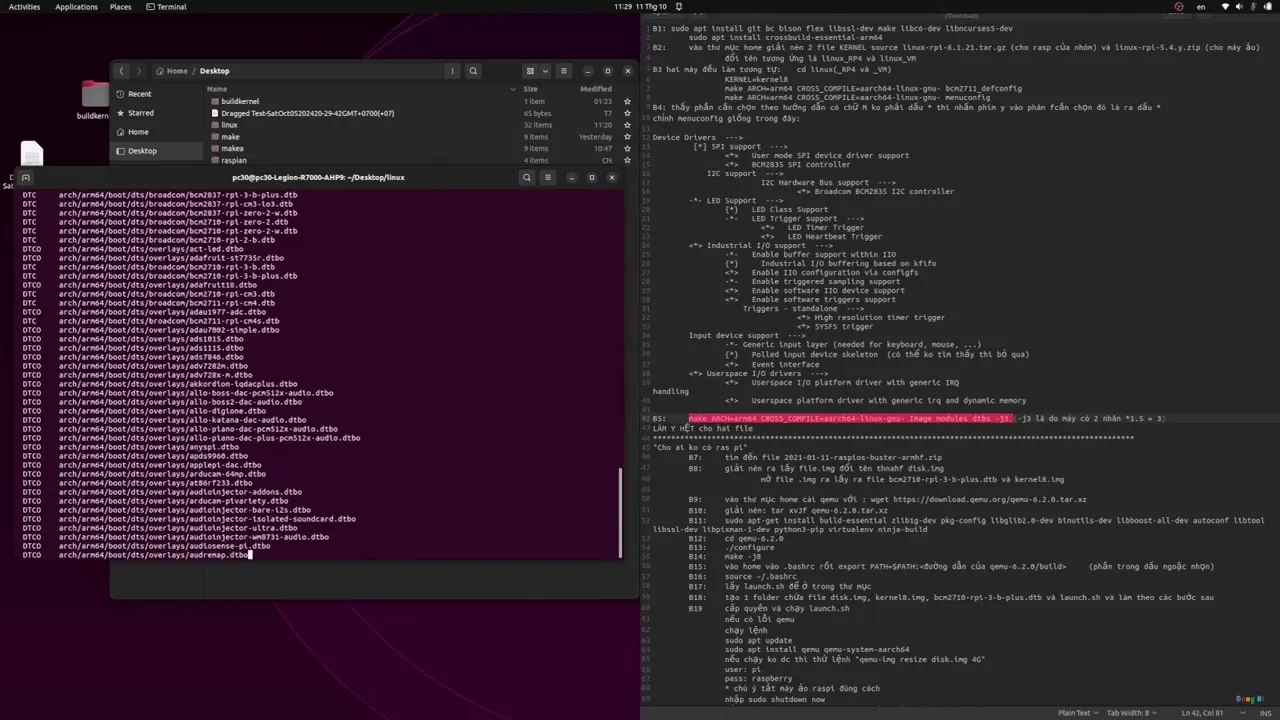Select the Dragged Text file row
The height and width of the screenshot is (720, 1280).
coord(420,113)
